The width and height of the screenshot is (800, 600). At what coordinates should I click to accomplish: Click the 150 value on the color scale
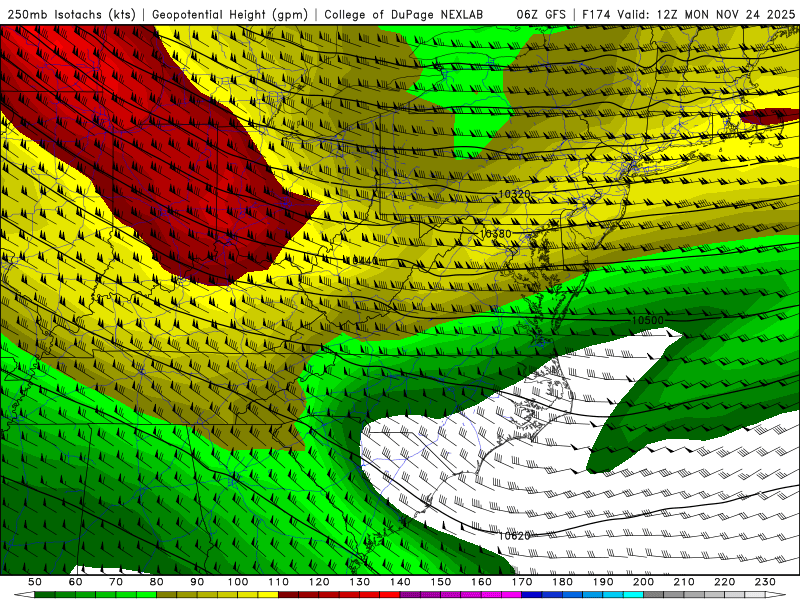(x=441, y=582)
